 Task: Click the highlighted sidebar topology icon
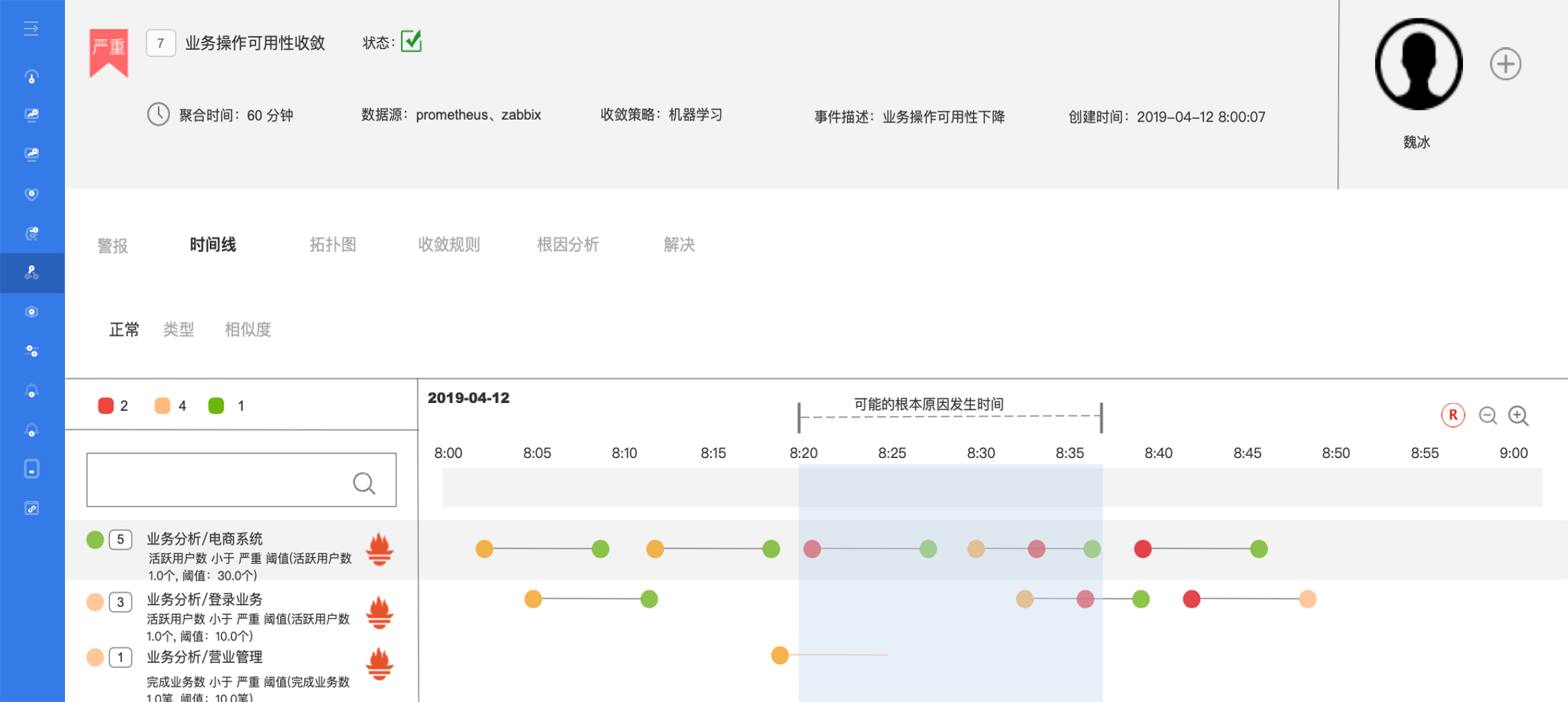click(32, 273)
